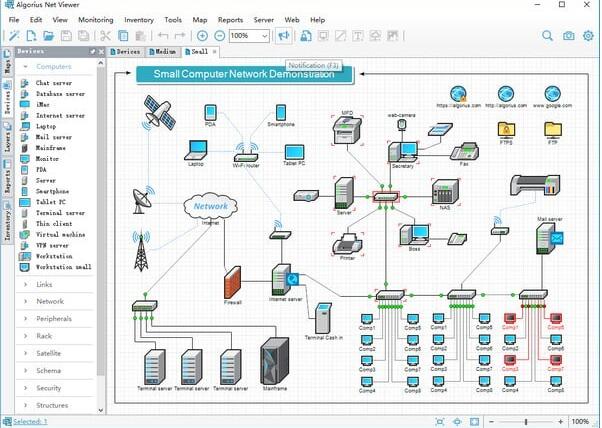Select Chat server in device list
The height and width of the screenshot is (428, 602).
(x=56, y=83)
